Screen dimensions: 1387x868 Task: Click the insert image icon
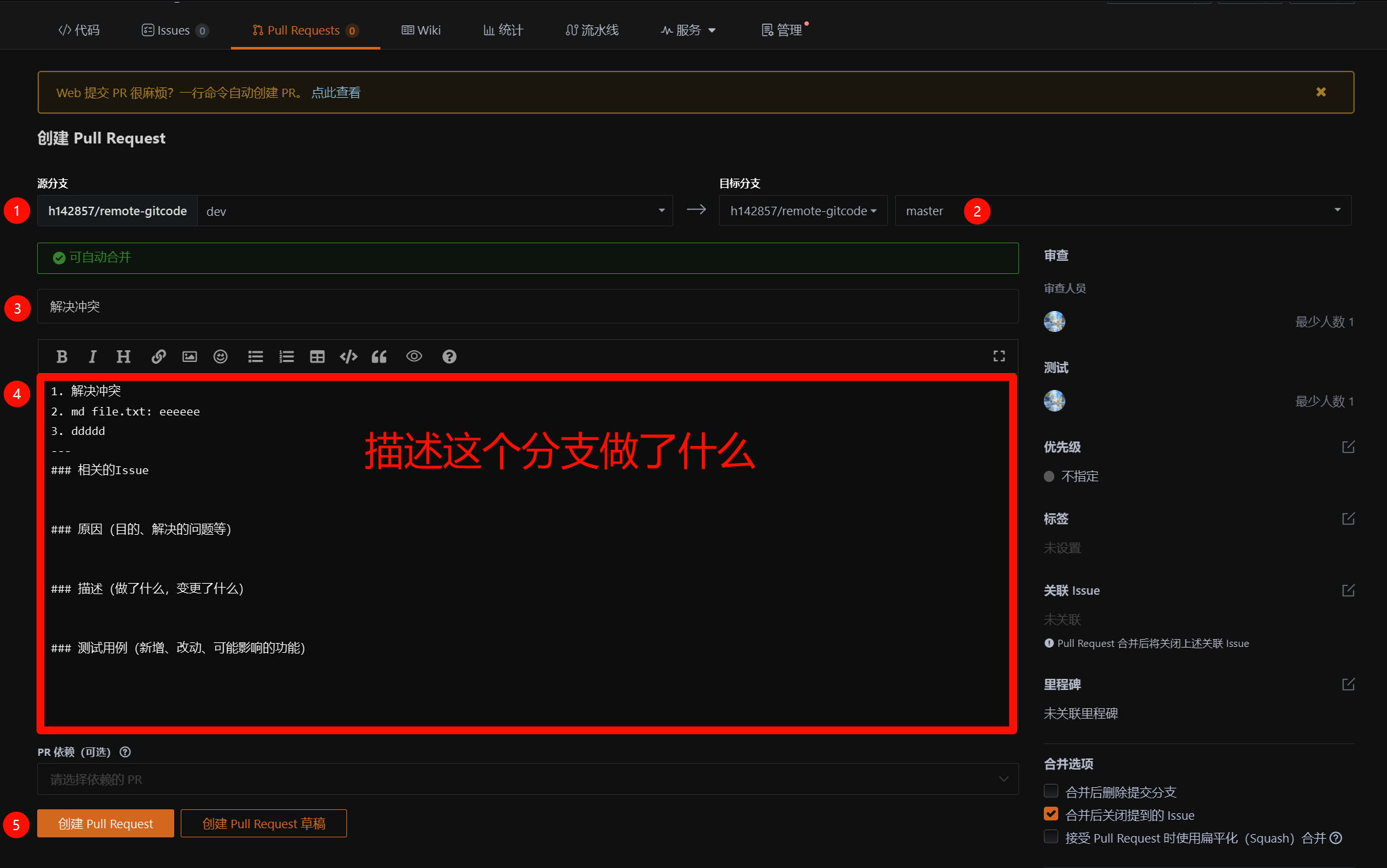189,357
